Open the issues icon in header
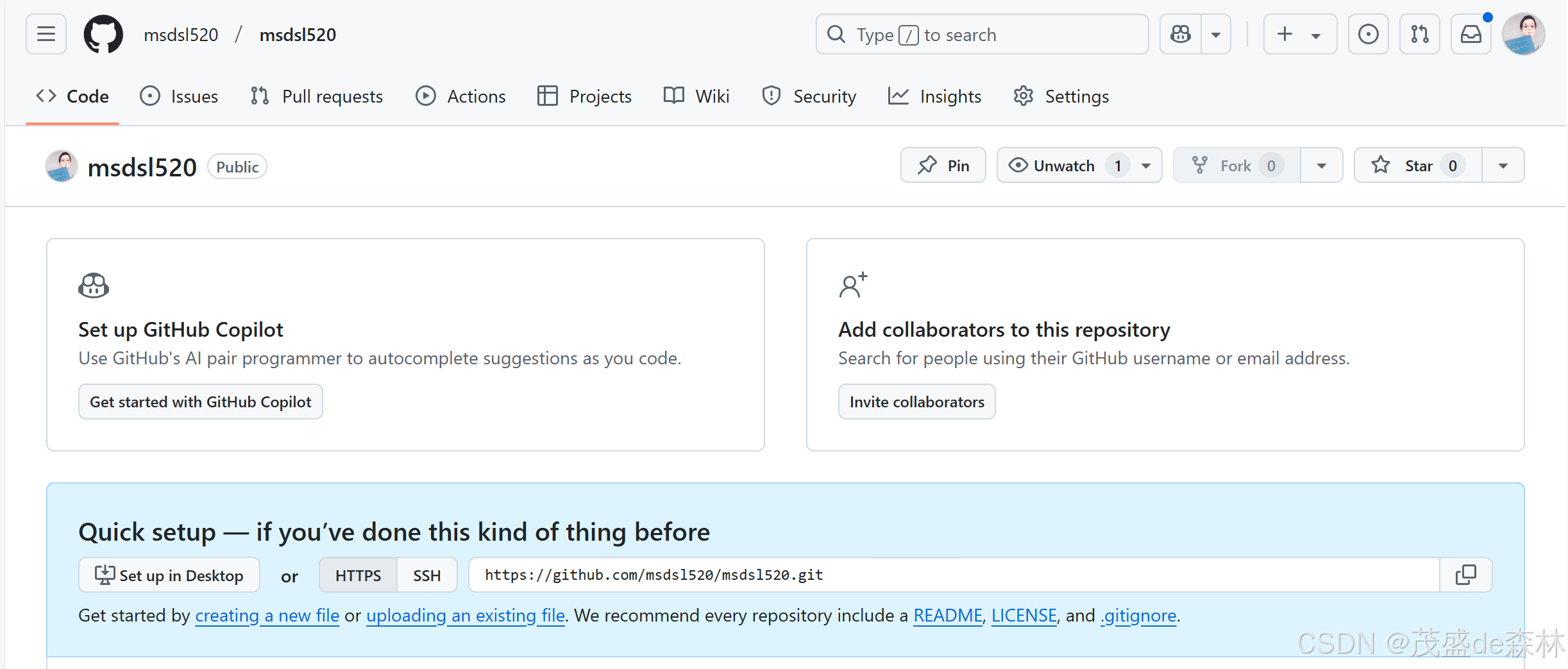Image resolution: width=1568 pixels, height=669 pixels. pyautogui.click(x=1369, y=34)
